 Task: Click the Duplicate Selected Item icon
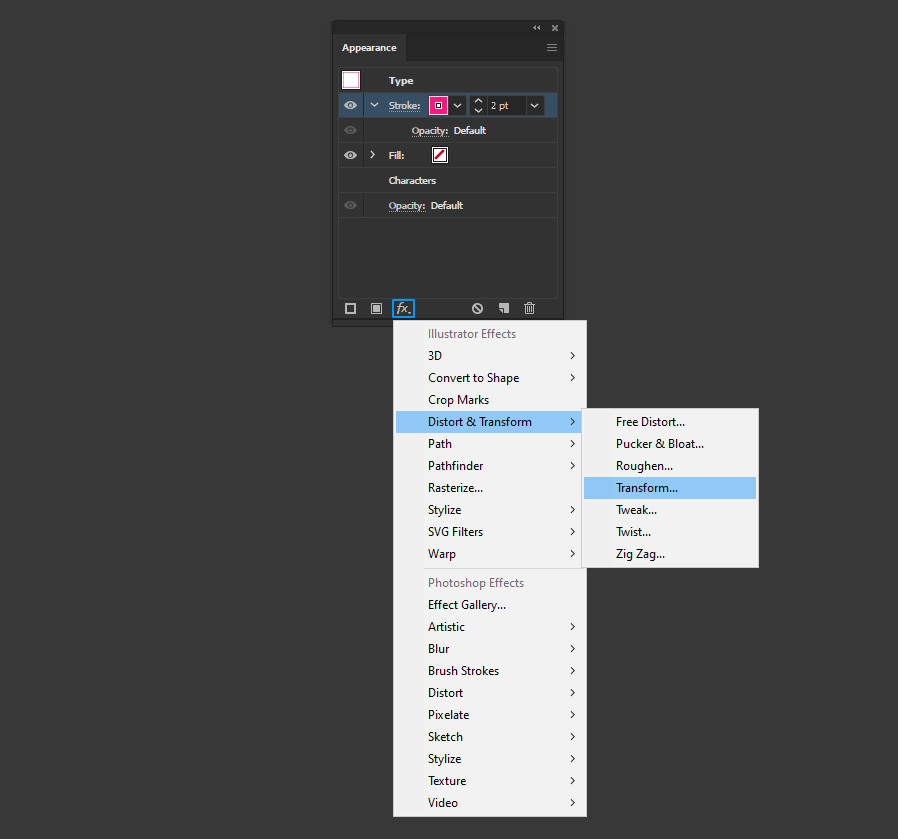tap(503, 309)
